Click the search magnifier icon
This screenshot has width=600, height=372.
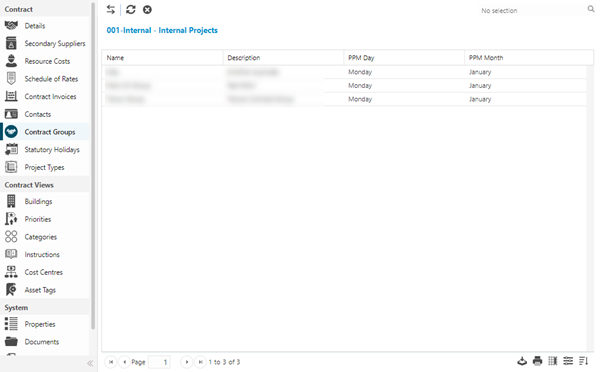click(591, 9)
